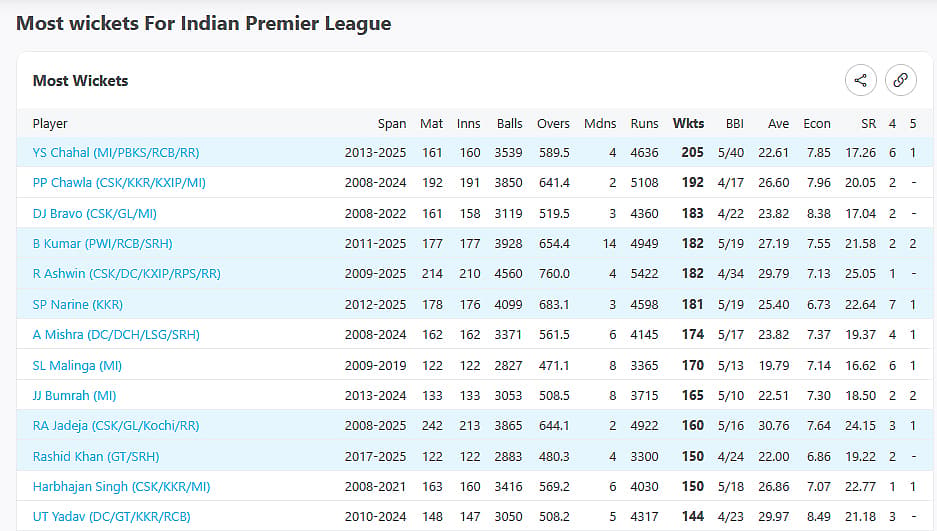Image resolution: width=937 pixels, height=531 pixels.
Task: Open UT Yadav player link
Action: [x=111, y=517]
